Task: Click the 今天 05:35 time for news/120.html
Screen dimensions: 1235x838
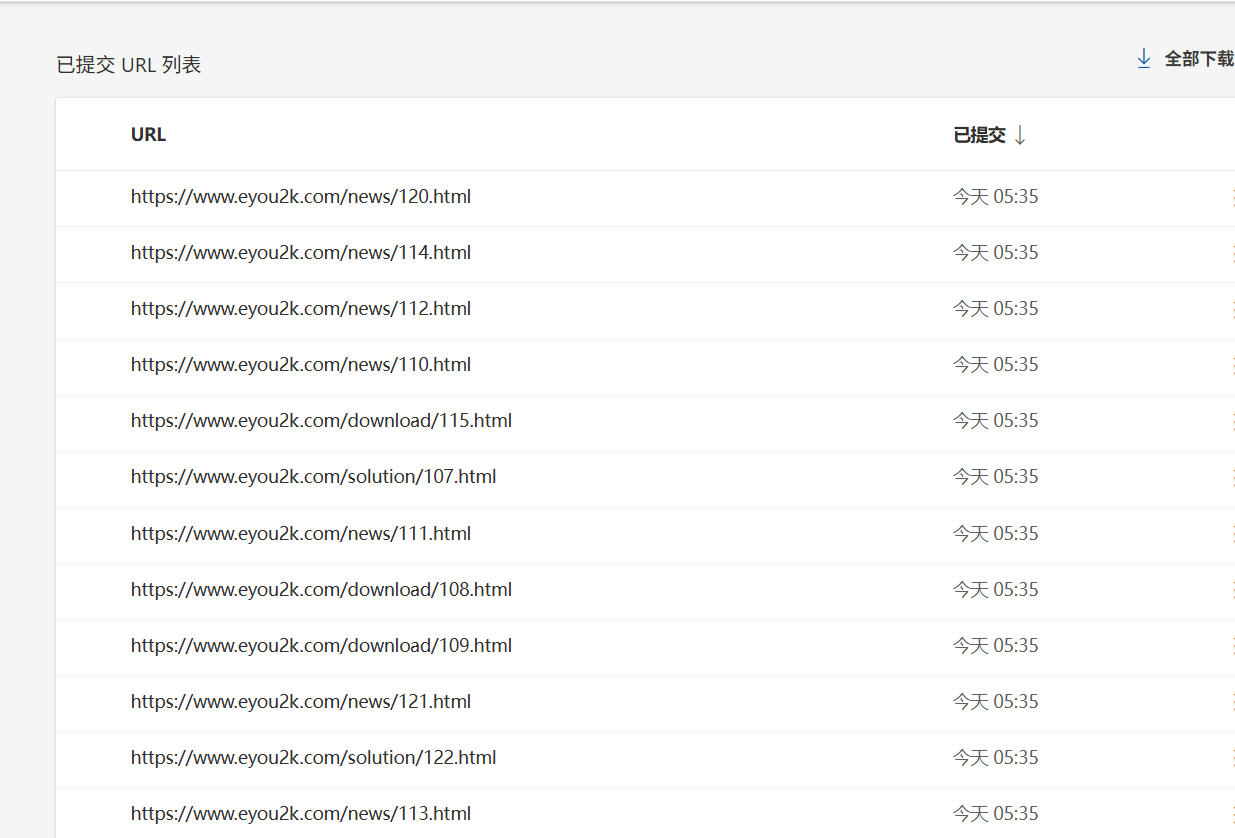Action: (996, 197)
